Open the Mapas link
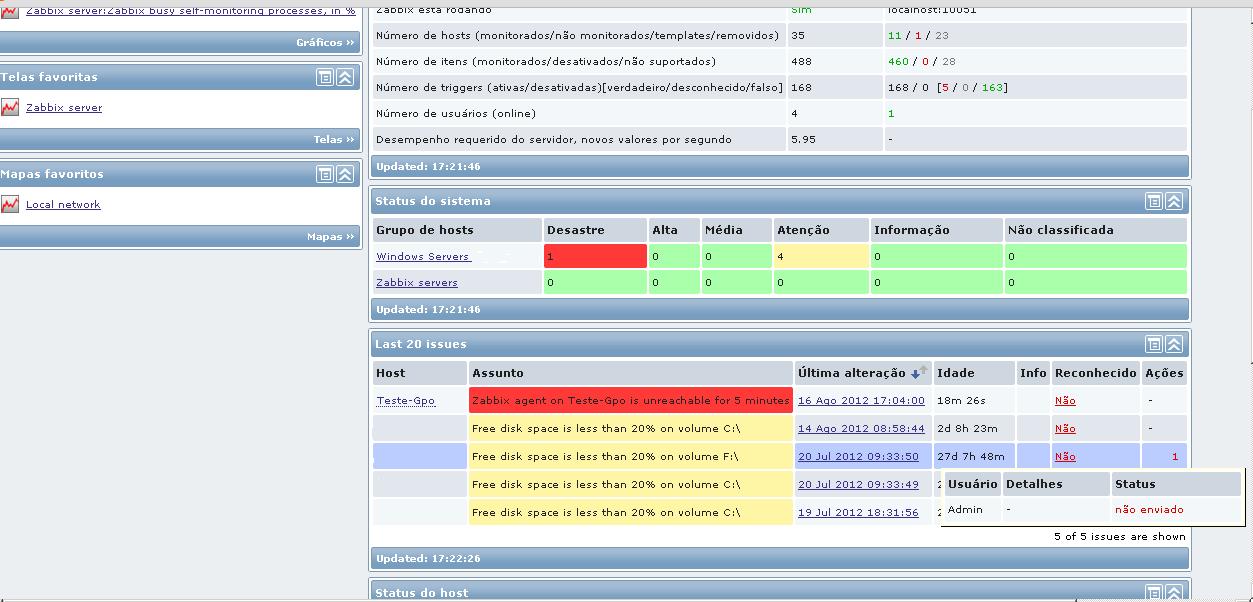The width and height of the screenshot is (1253, 602). [330, 236]
